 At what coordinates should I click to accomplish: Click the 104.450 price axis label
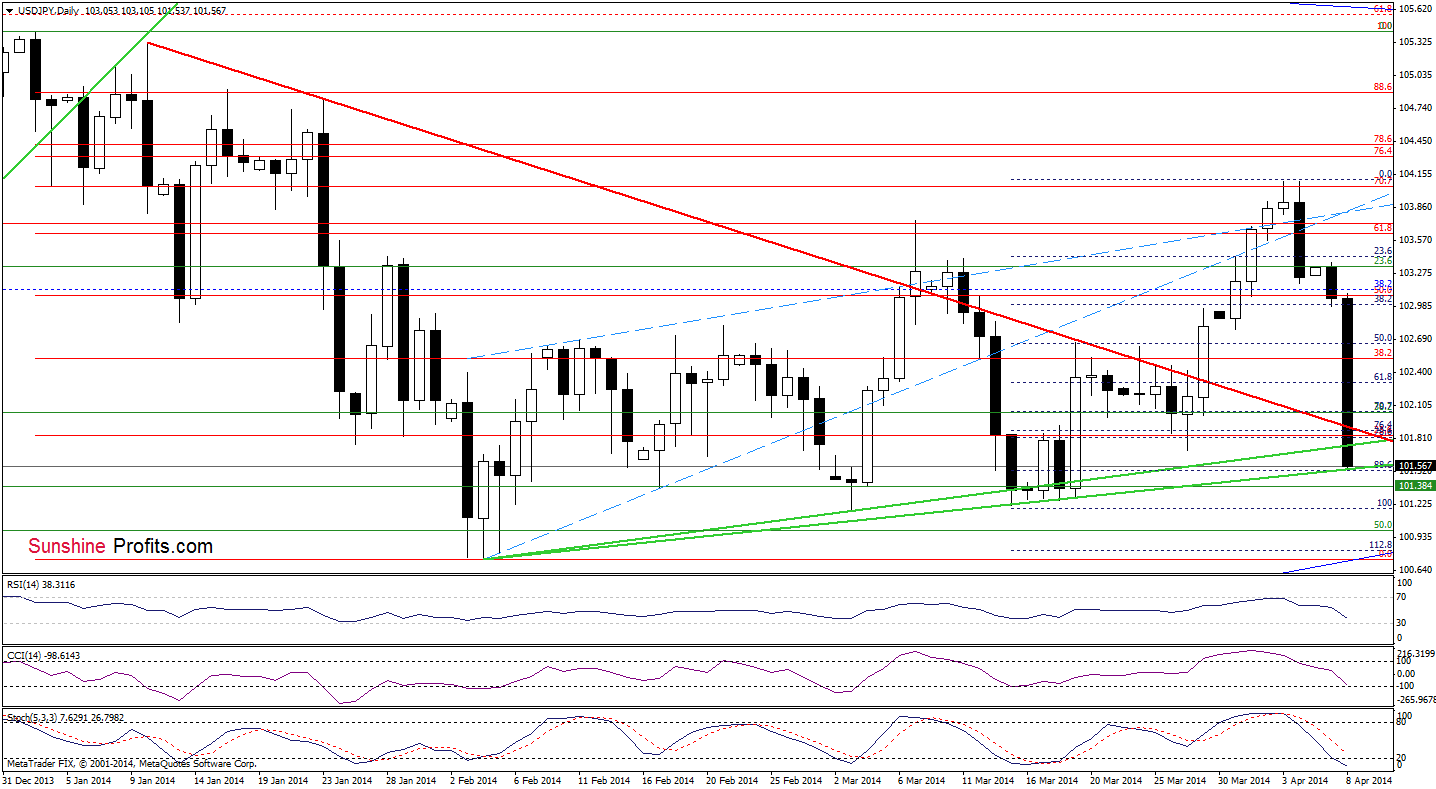[x=1416, y=141]
